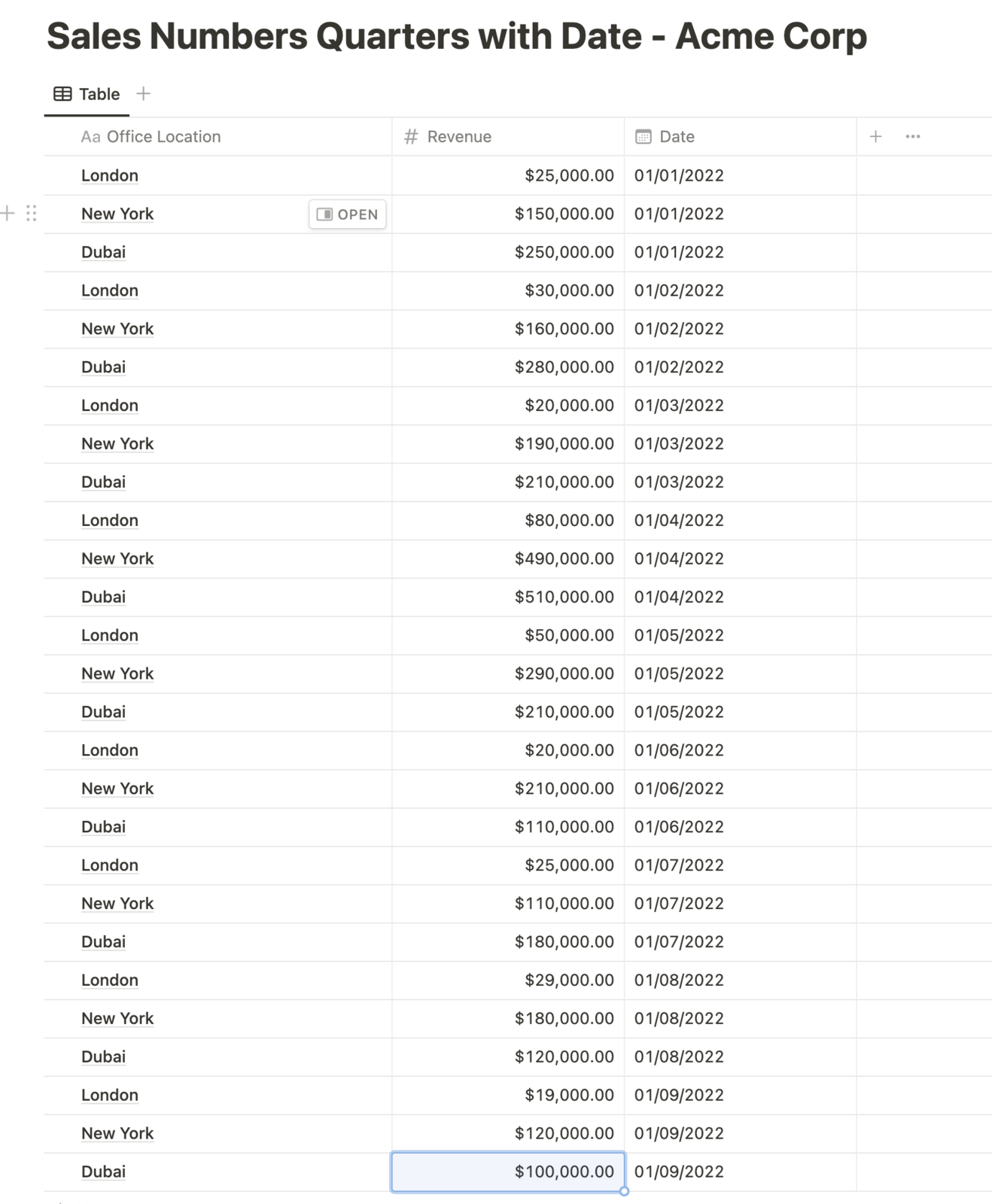Click the # Revenue number icon
992x1204 pixels.
coord(410,136)
